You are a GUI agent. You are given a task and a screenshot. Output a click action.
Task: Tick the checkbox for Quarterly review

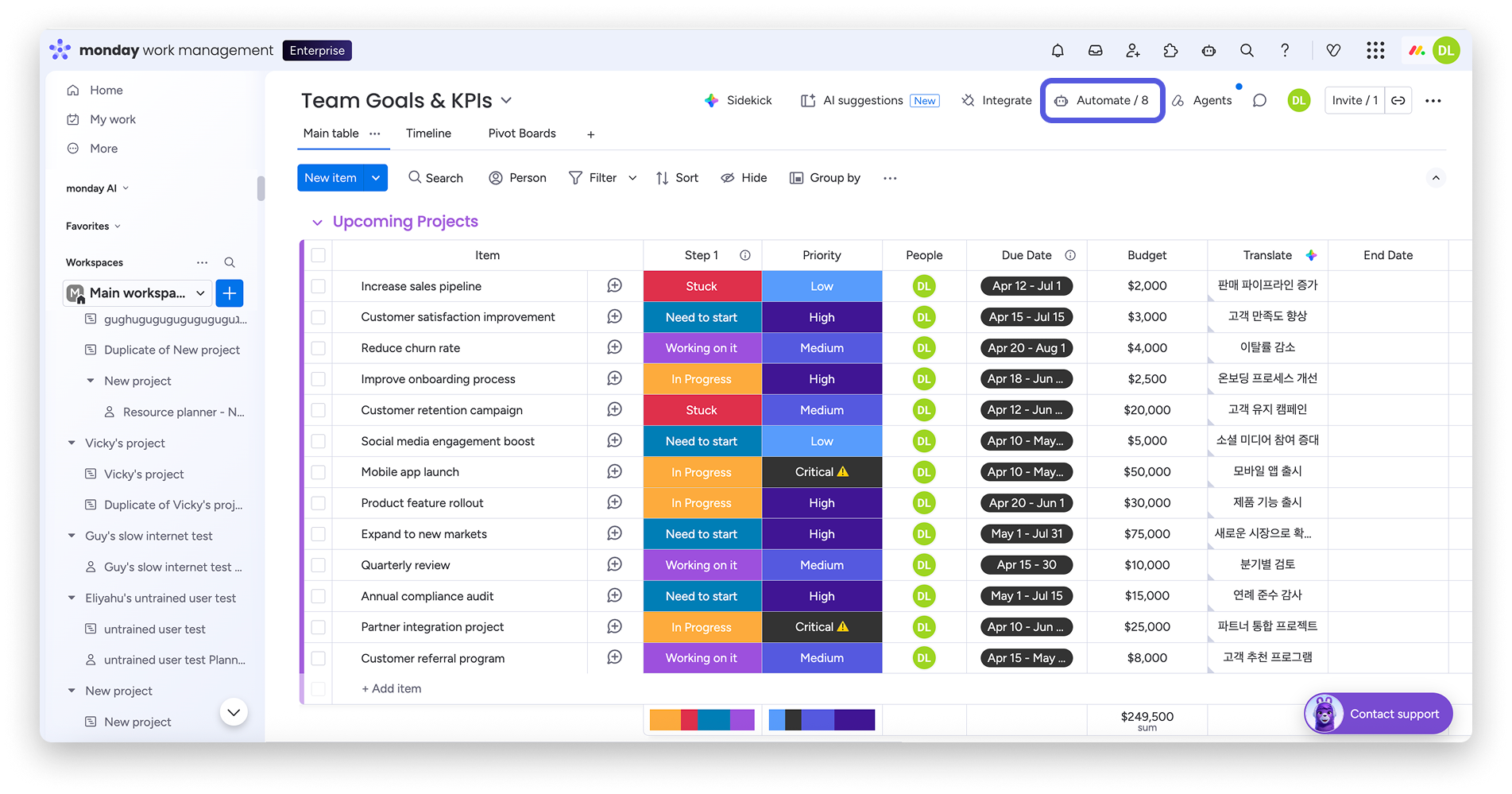pyautogui.click(x=319, y=565)
